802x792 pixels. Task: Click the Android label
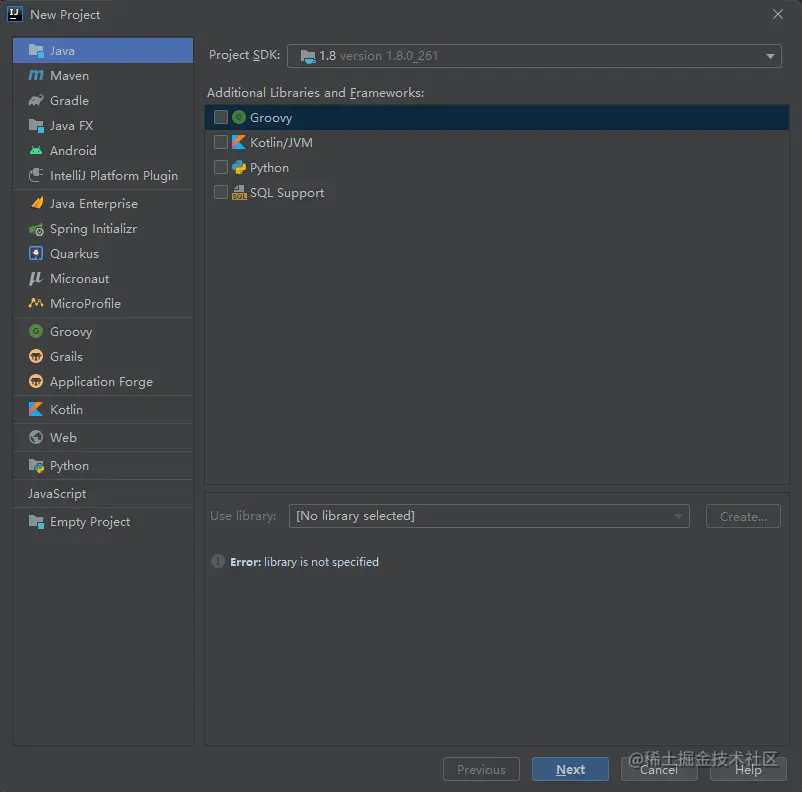(73, 150)
